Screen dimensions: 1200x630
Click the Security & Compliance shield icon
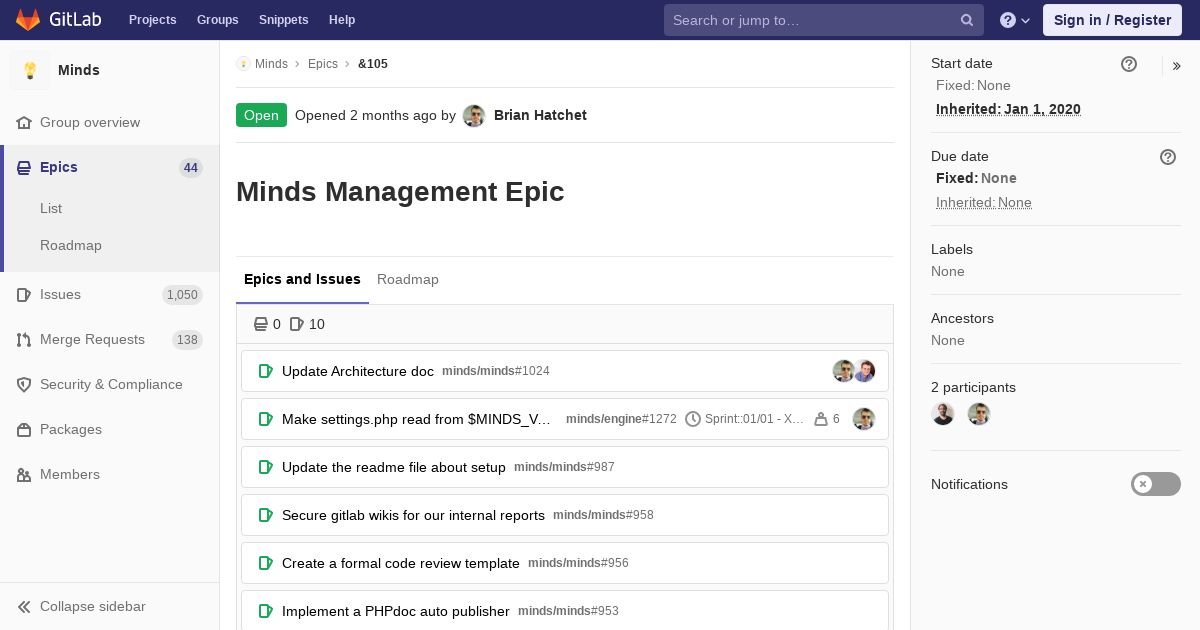coord(24,385)
